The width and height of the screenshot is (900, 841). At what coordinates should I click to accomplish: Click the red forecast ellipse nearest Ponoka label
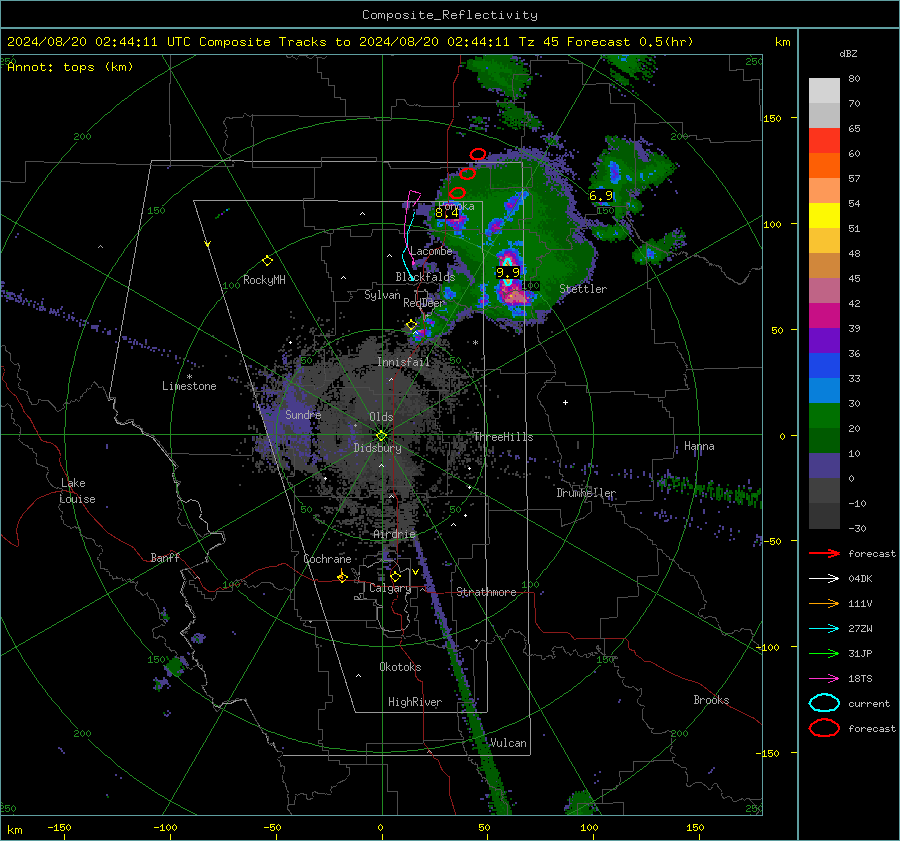(x=457, y=193)
